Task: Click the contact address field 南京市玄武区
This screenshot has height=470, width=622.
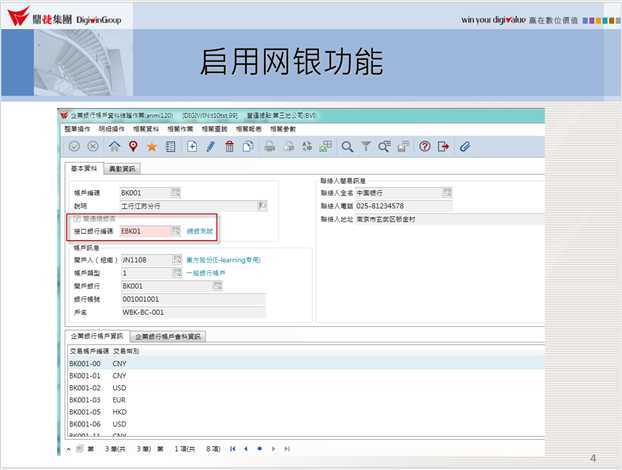Action: [x=449, y=219]
